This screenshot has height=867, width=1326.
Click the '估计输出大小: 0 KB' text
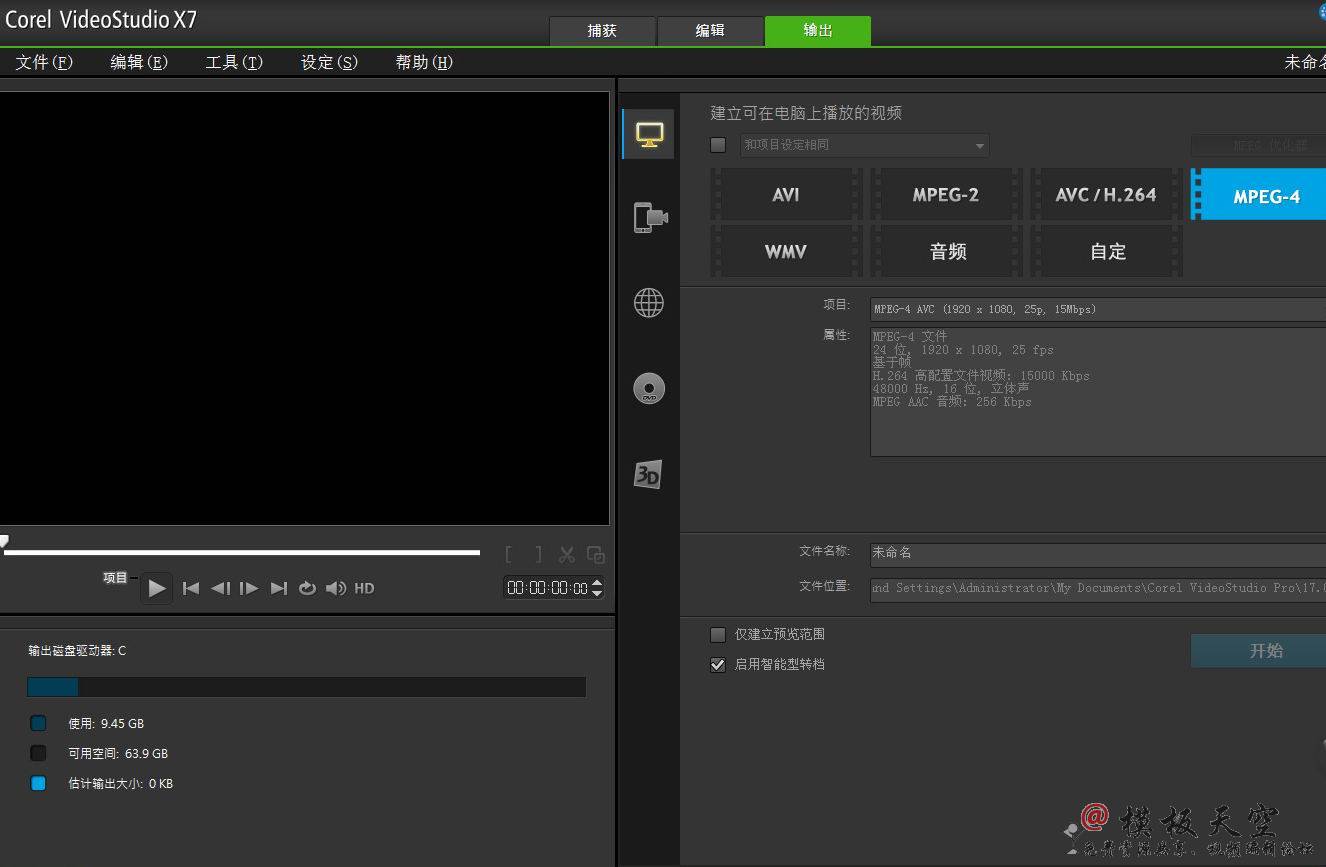pyautogui.click(x=120, y=783)
